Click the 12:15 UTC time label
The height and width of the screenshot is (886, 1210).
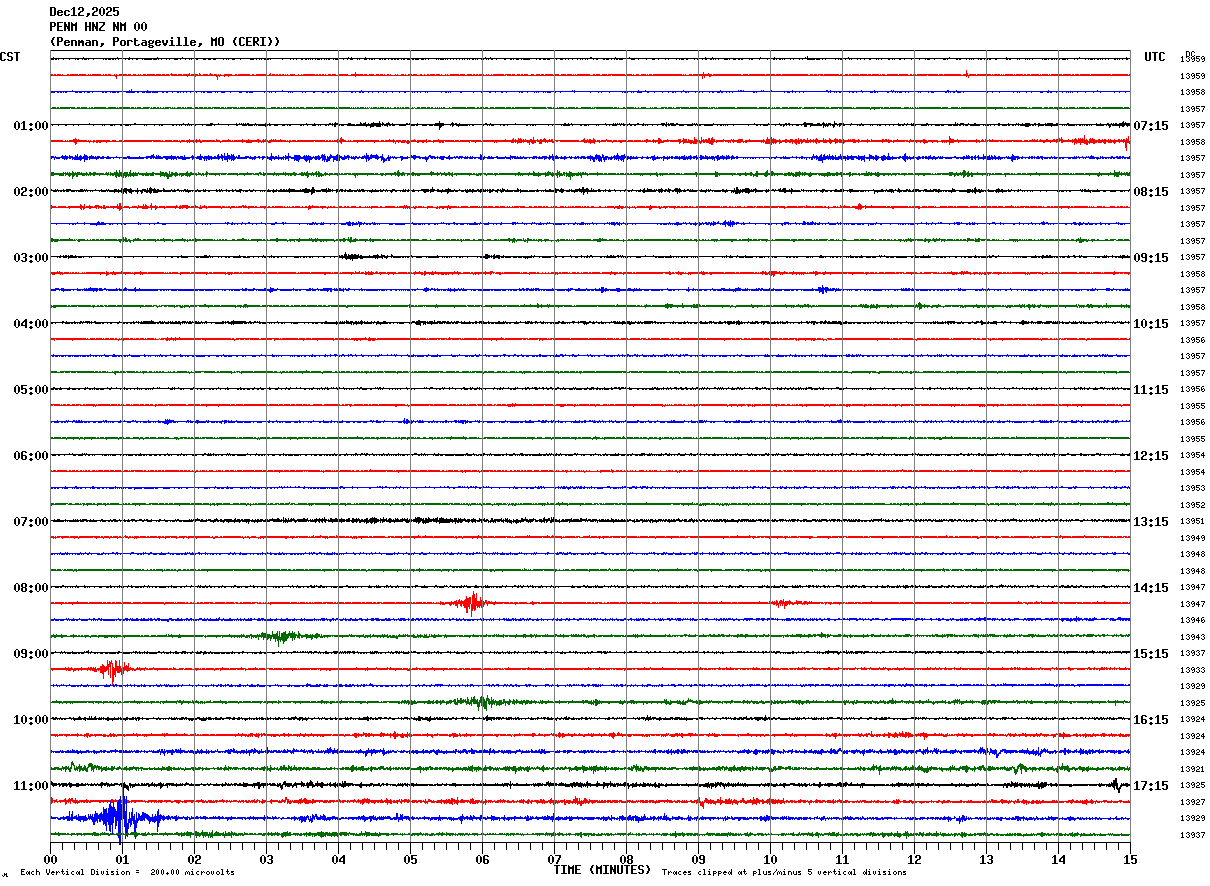click(x=1151, y=456)
